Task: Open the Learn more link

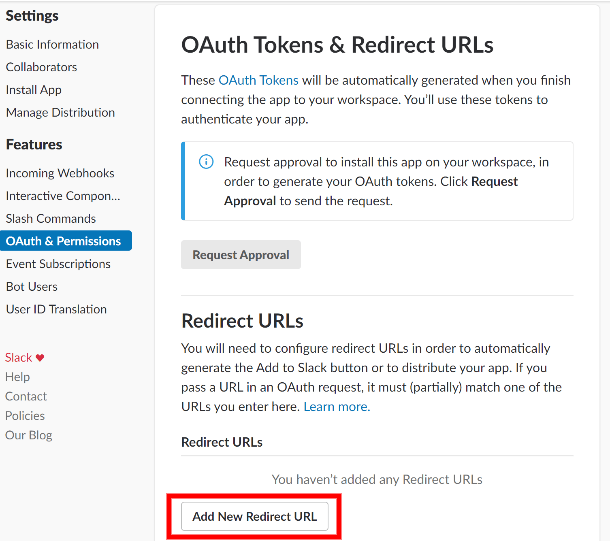Action: (x=337, y=407)
